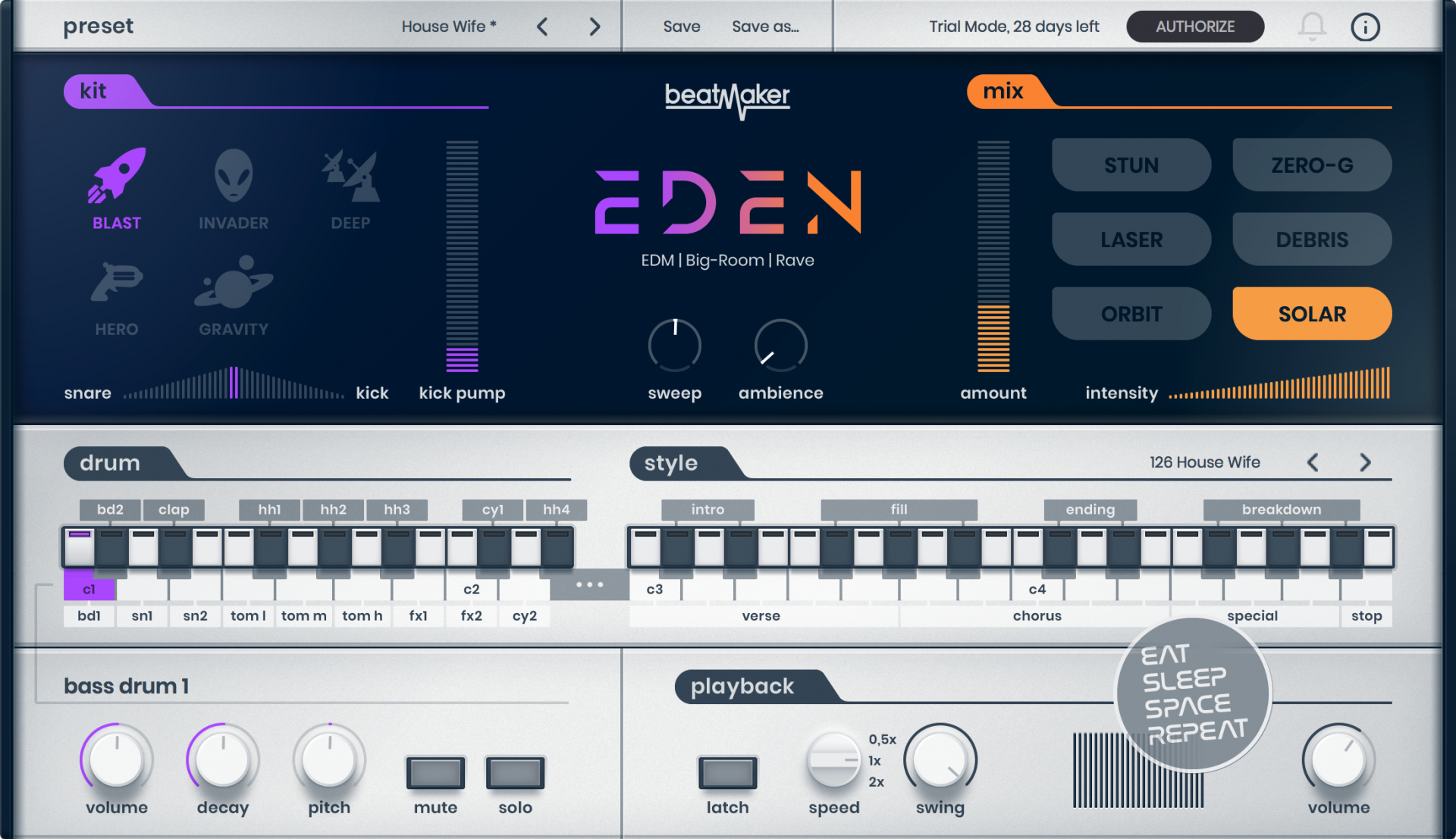Select the STUN mix preset
This screenshot has width=1456, height=839.
click(x=1131, y=165)
